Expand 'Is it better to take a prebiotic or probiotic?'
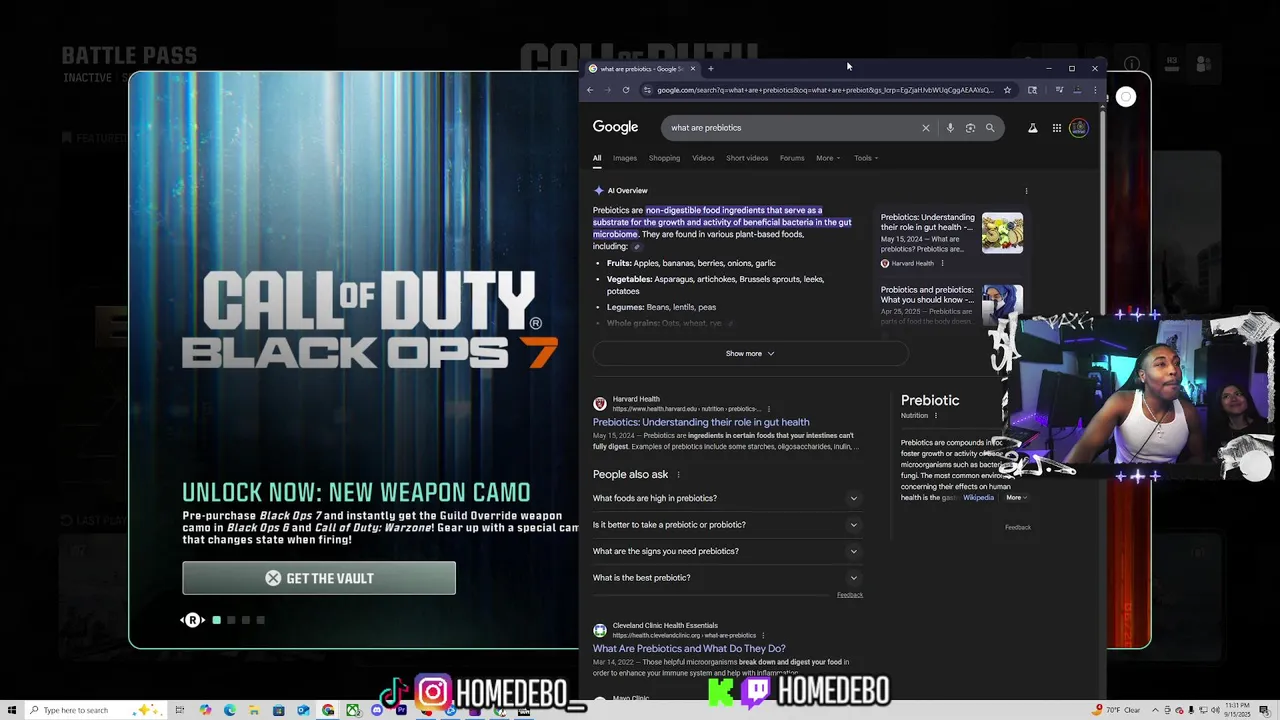 727,525
